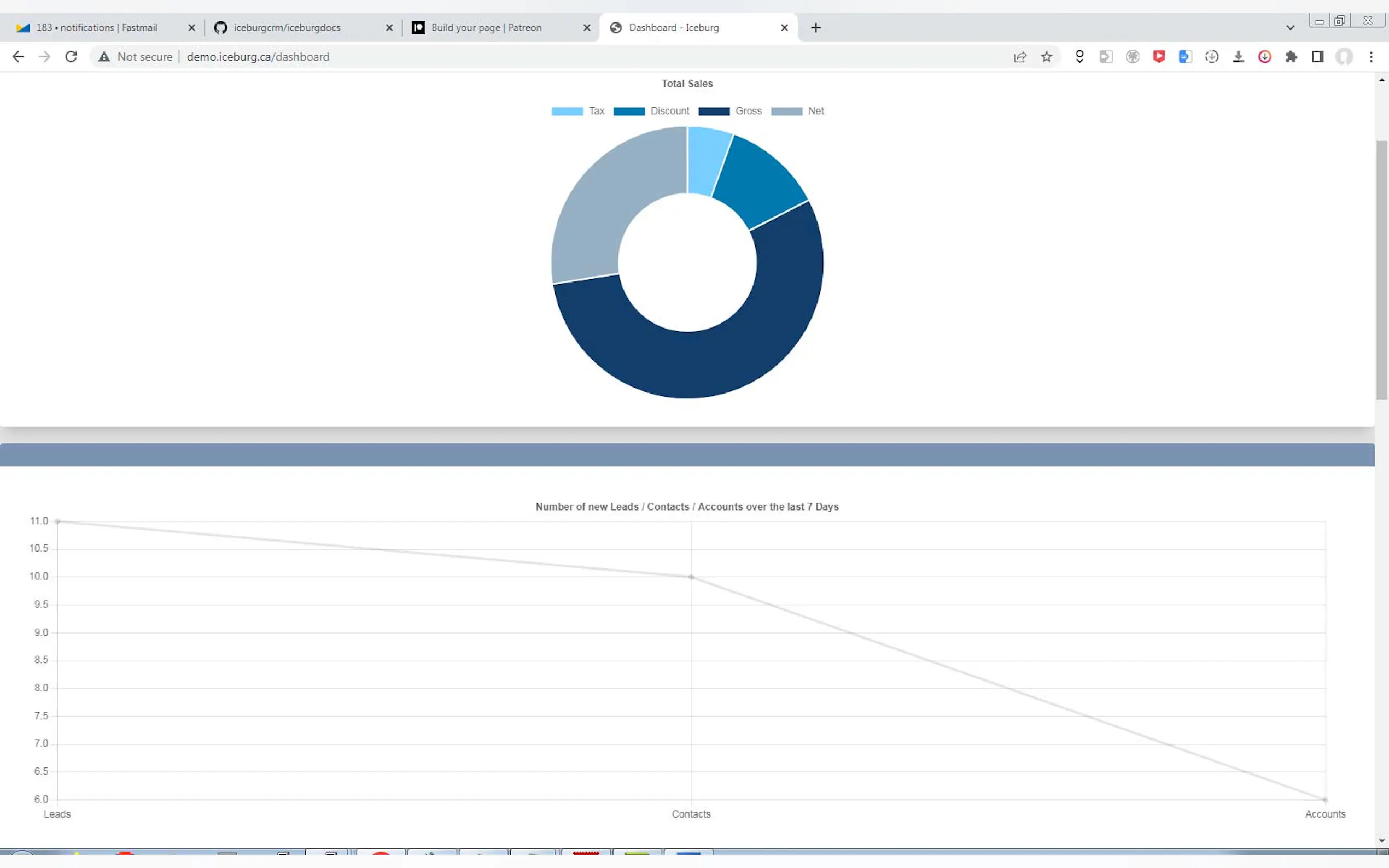Click the address bar URL
The height and width of the screenshot is (868, 1389).
tap(259, 57)
